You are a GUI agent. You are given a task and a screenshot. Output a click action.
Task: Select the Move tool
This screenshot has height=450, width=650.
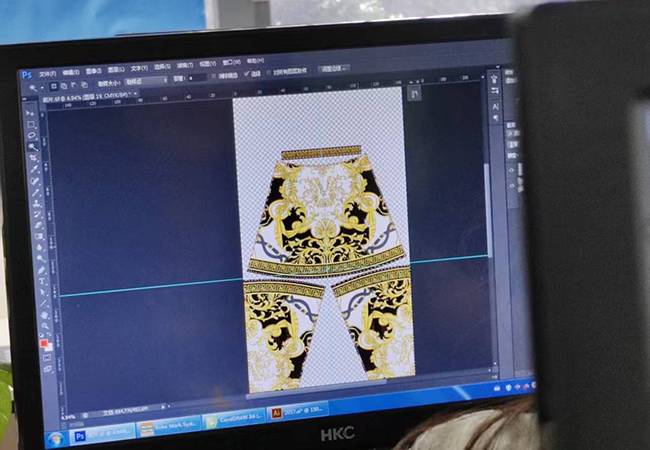click(x=28, y=112)
